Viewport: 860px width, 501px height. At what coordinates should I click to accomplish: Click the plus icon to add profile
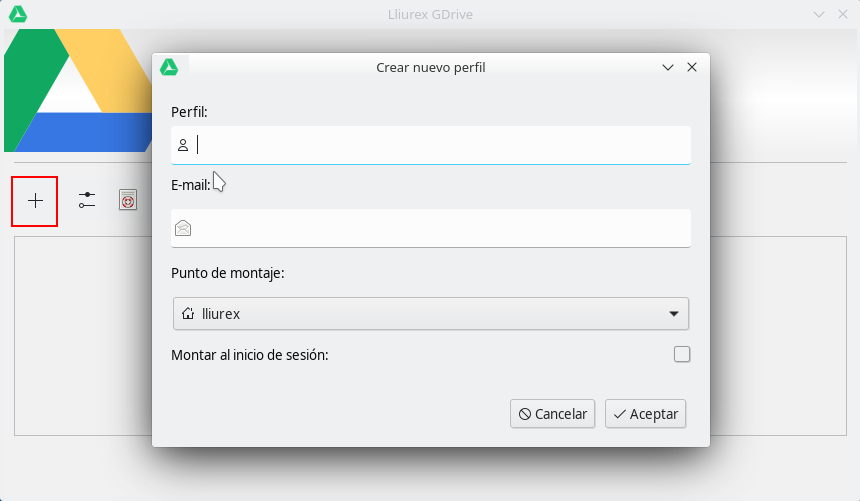(x=35, y=201)
